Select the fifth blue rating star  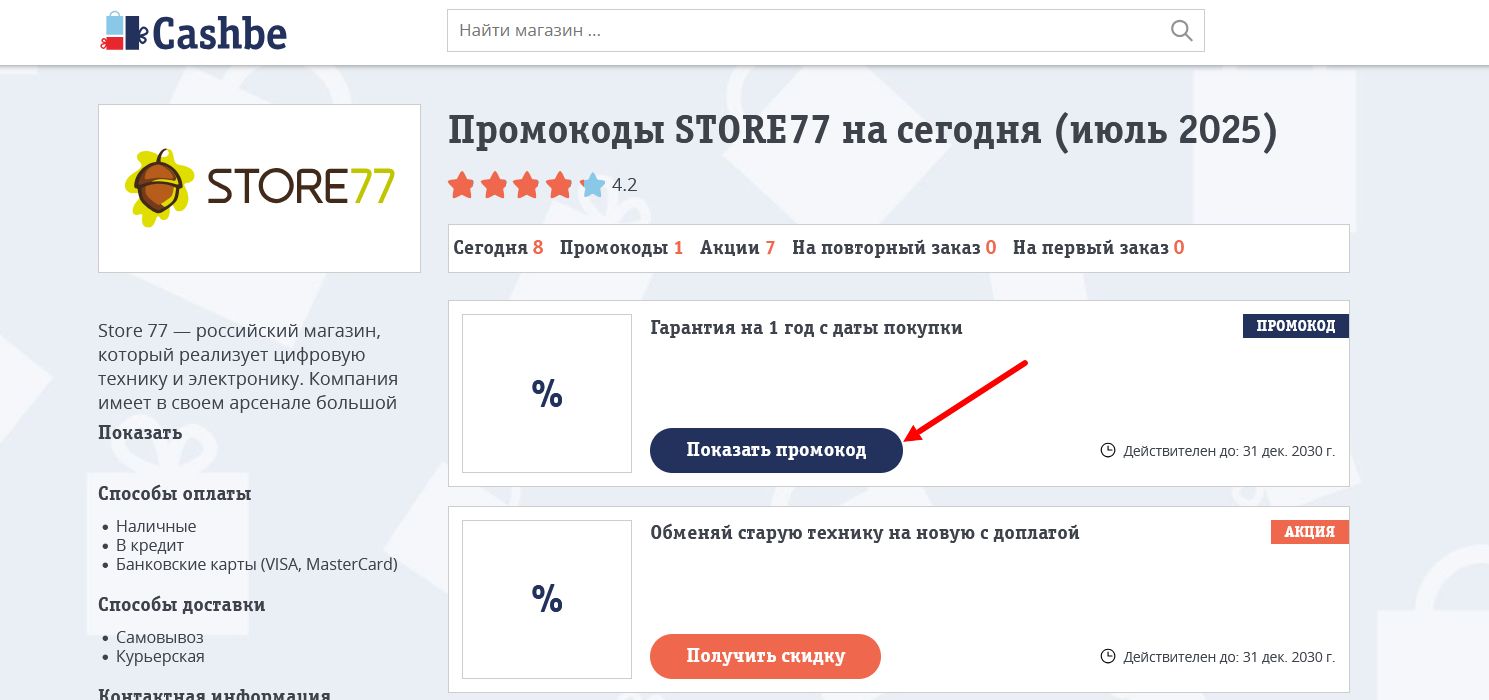click(x=593, y=185)
